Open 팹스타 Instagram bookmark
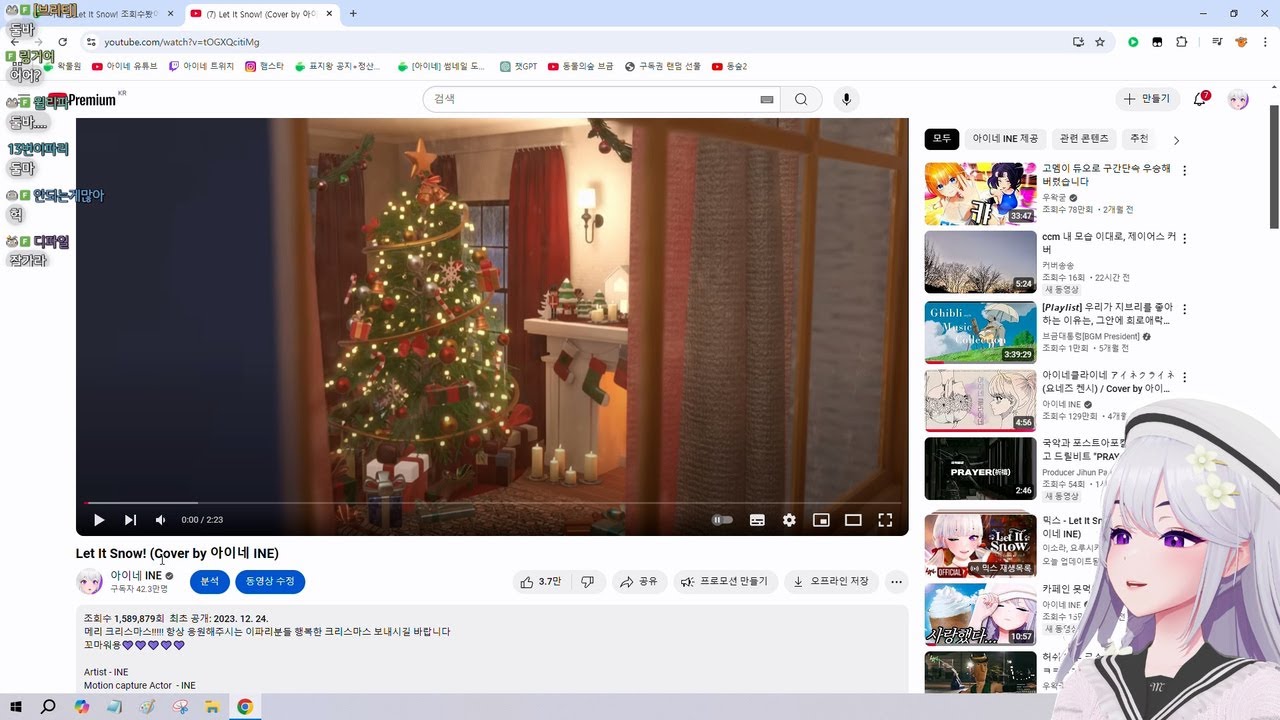The height and width of the screenshot is (720, 1280). 264,66
